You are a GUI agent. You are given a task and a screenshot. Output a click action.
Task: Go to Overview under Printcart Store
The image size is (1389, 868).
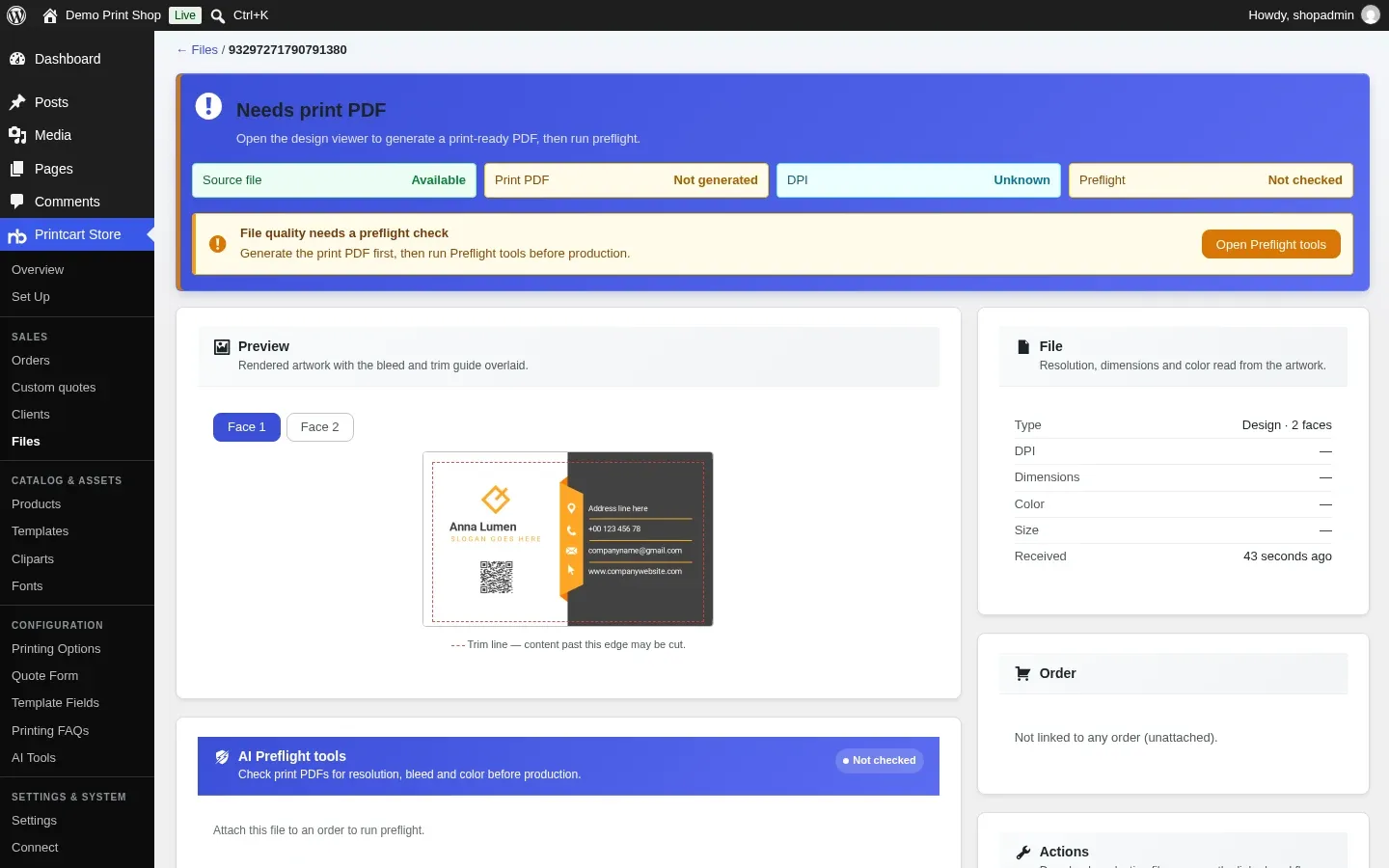pyautogui.click(x=38, y=270)
